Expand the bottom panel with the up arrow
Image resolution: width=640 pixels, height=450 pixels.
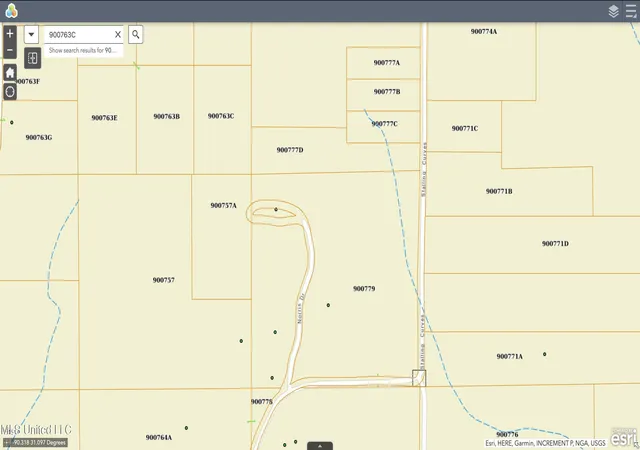click(320, 446)
